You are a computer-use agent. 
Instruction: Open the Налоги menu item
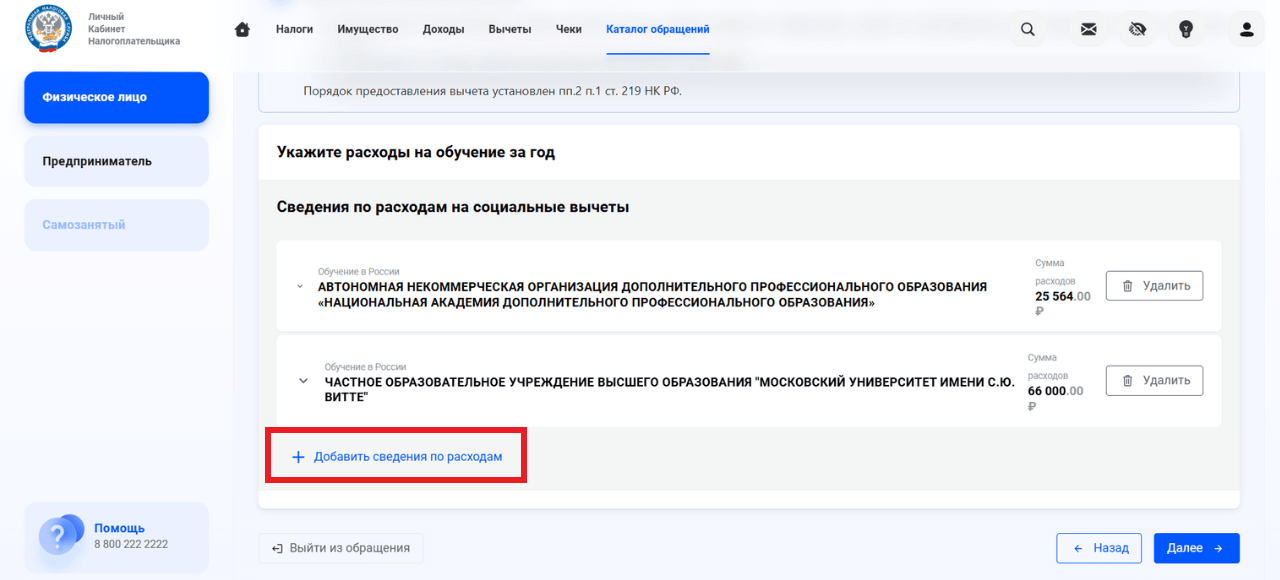[x=294, y=30]
